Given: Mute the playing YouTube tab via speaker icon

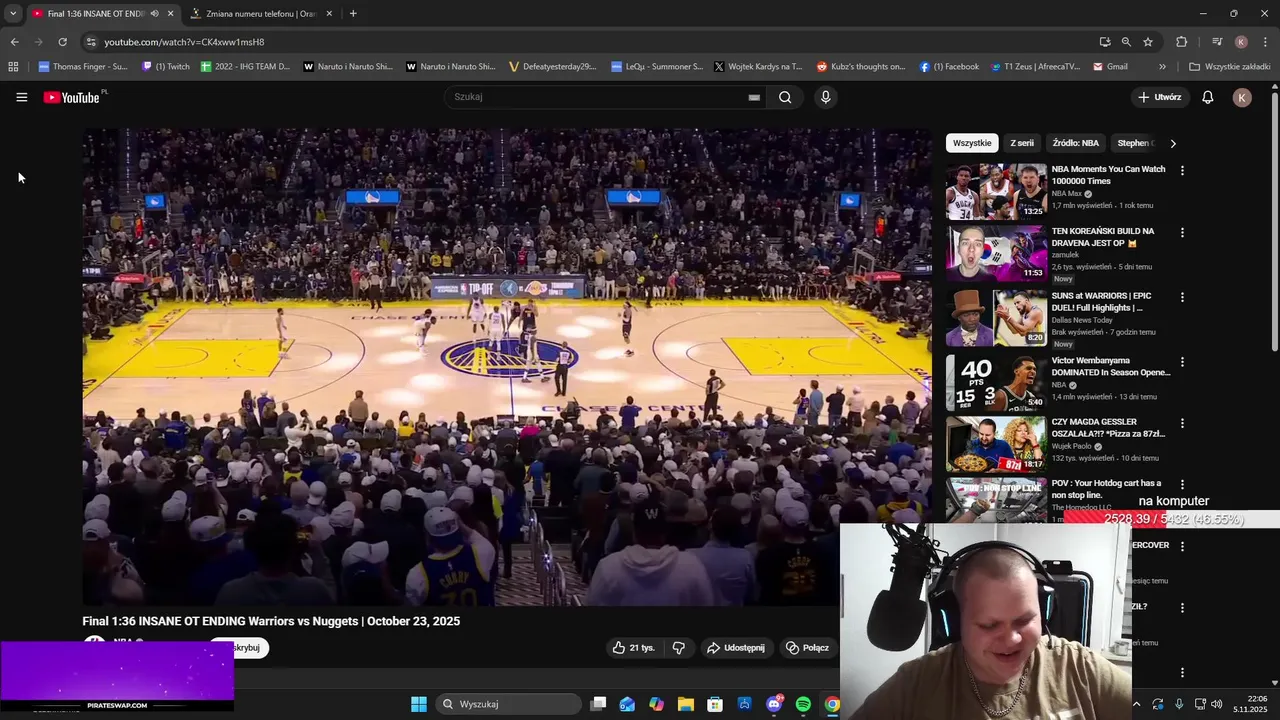Looking at the screenshot, I should tap(154, 14).
